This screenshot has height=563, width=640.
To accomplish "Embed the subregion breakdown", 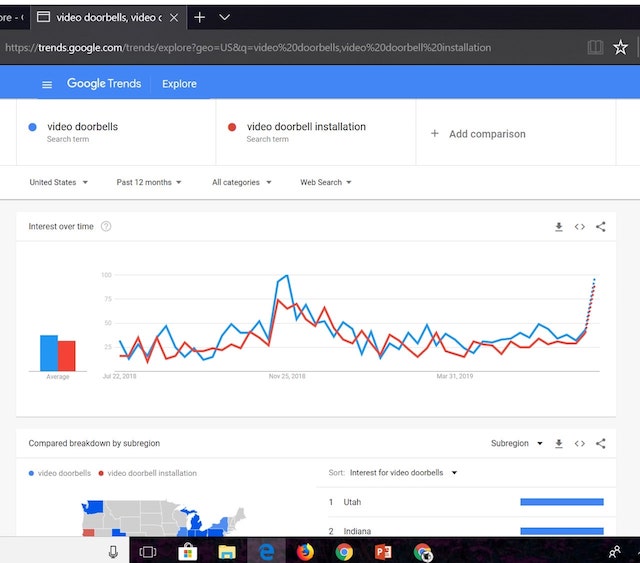I will point(580,443).
